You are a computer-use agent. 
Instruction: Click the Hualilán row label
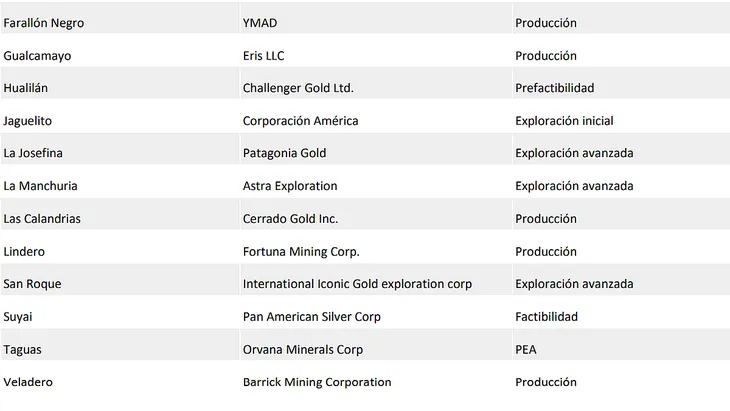pyautogui.click(x=26, y=88)
